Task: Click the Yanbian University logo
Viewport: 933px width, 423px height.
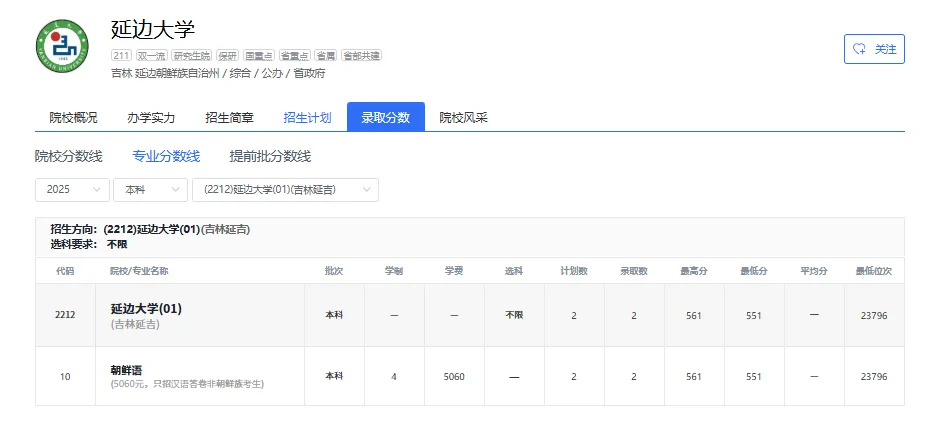Action: 62,46
